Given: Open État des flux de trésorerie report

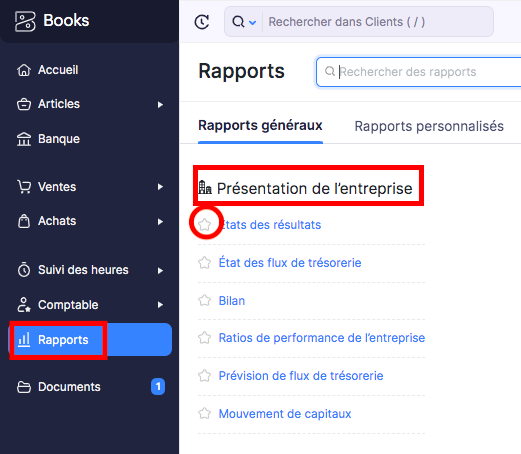Looking at the screenshot, I should tap(290, 263).
